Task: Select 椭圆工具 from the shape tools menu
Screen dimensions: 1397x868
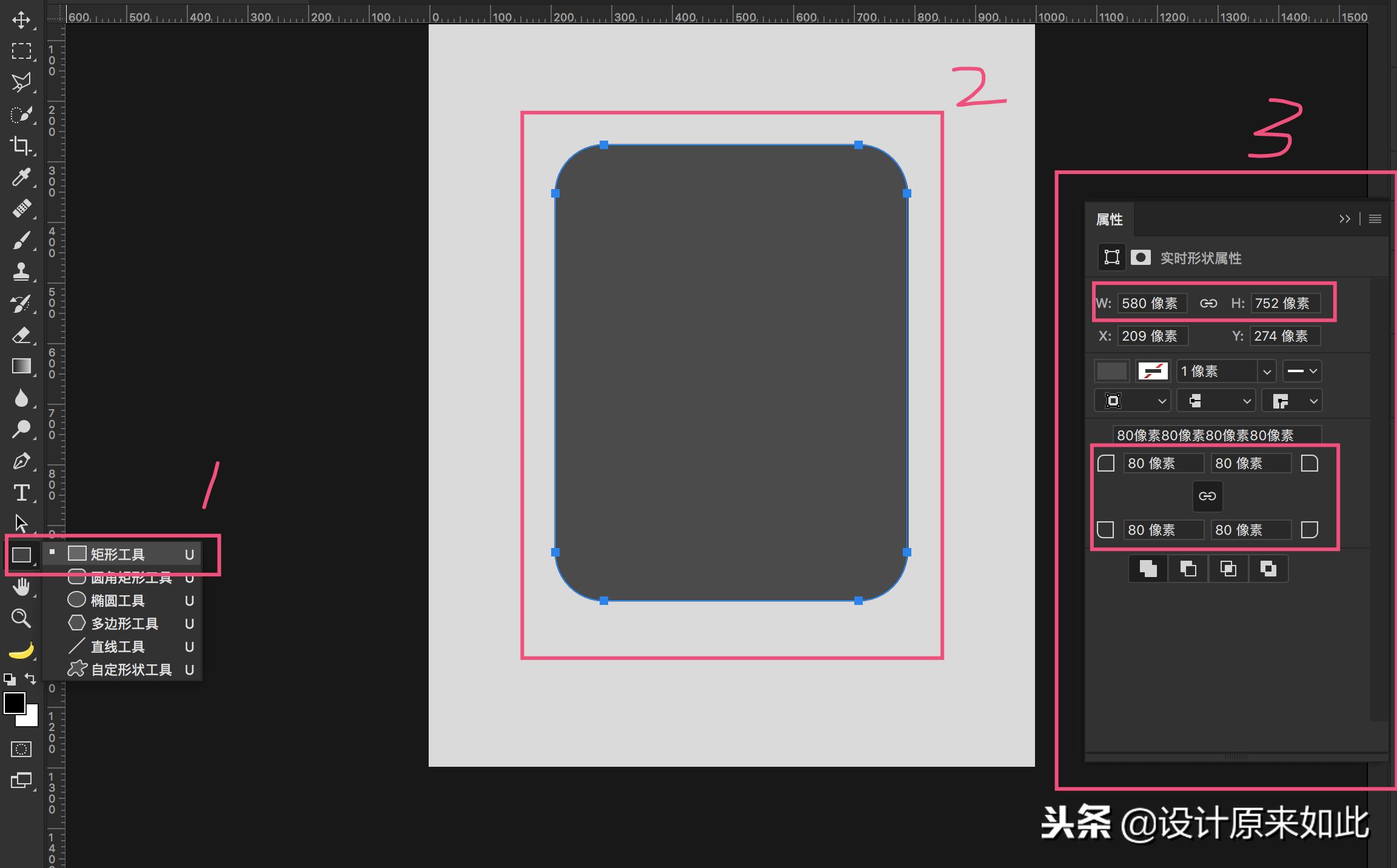Action: pyautogui.click(x=118, y=600)
